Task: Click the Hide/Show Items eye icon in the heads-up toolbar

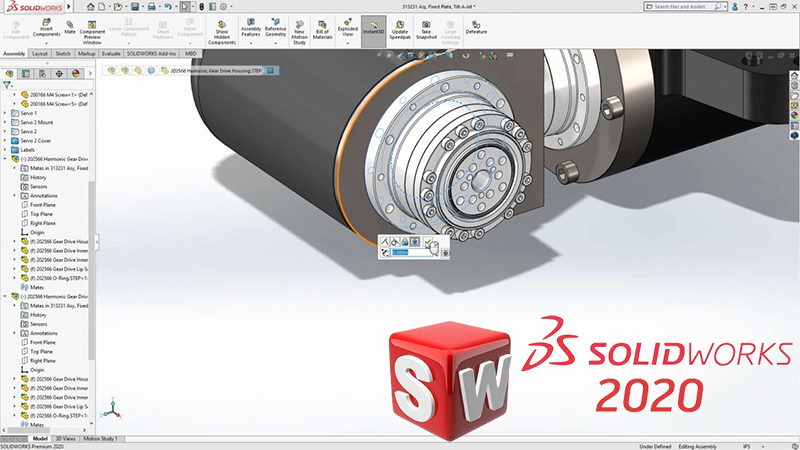Action: pyautogui.click(x=466, y=55)
